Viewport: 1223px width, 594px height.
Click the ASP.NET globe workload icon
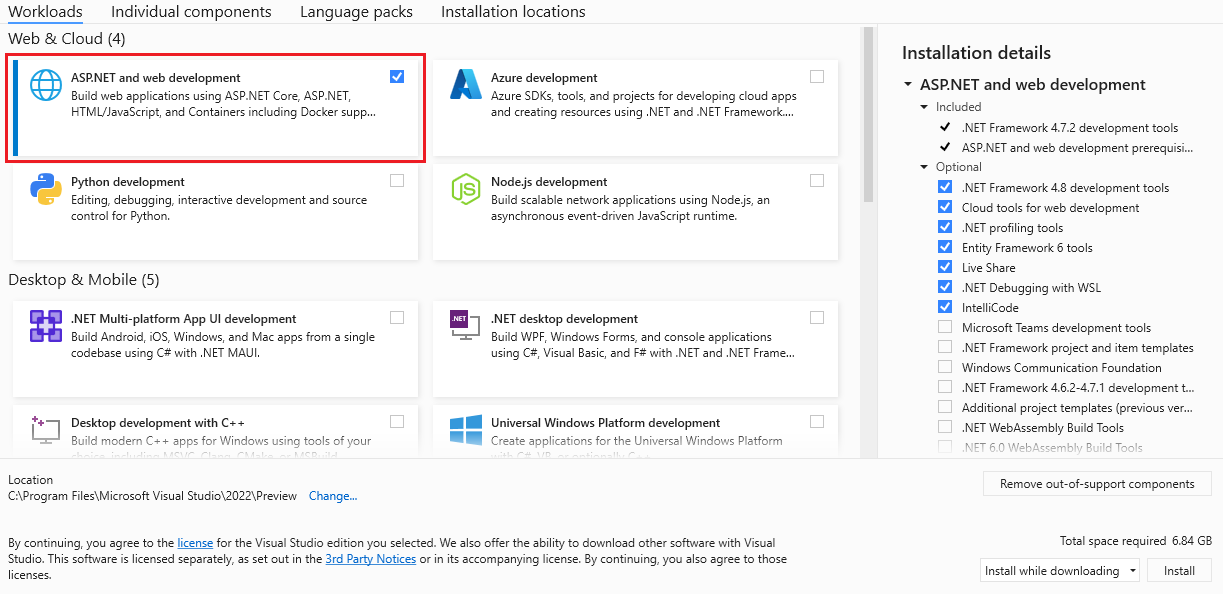[x=46, y=85]
